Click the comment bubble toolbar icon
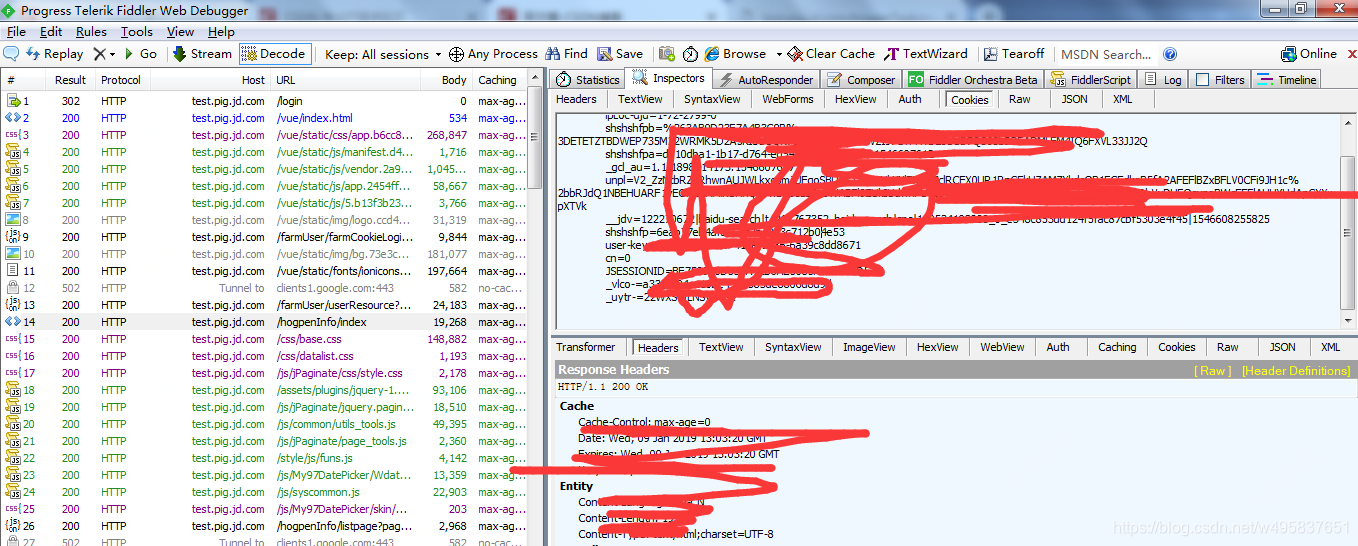The image size is (1358, 546). [x=12, y=54]
